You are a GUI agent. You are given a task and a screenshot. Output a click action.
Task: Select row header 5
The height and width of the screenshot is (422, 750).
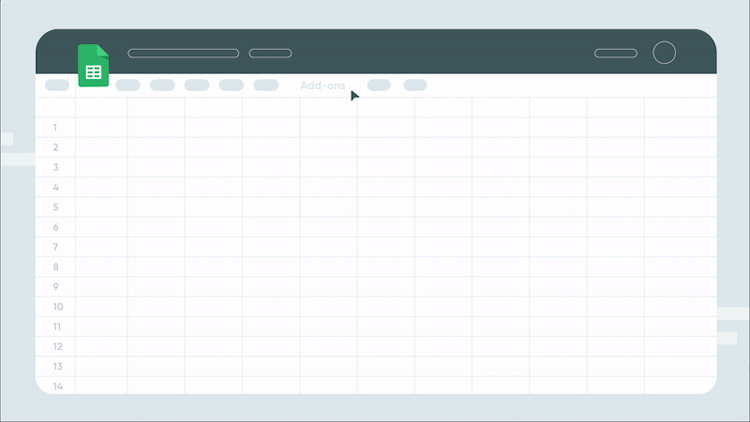[x=55, y=207]
